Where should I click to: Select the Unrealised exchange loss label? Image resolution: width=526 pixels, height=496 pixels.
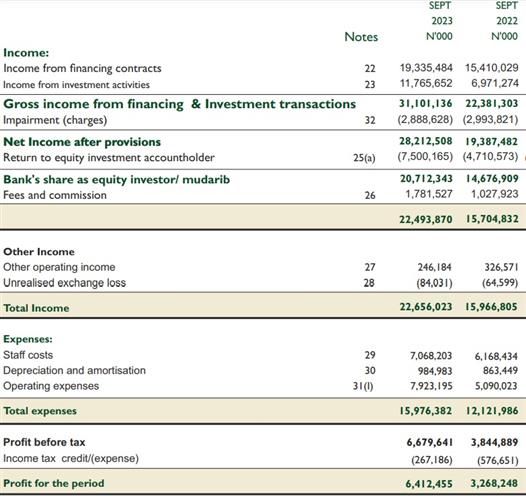pos(64,283)
